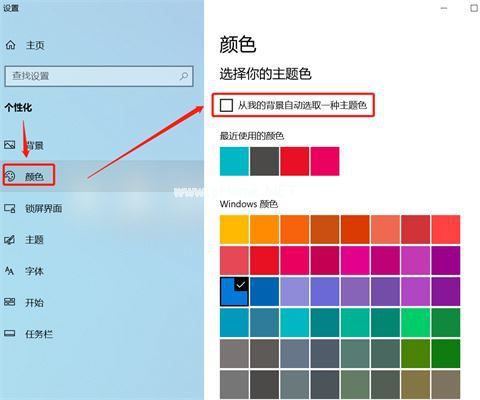Choose the yellow-gold Windows color swatch

(234, 229)
